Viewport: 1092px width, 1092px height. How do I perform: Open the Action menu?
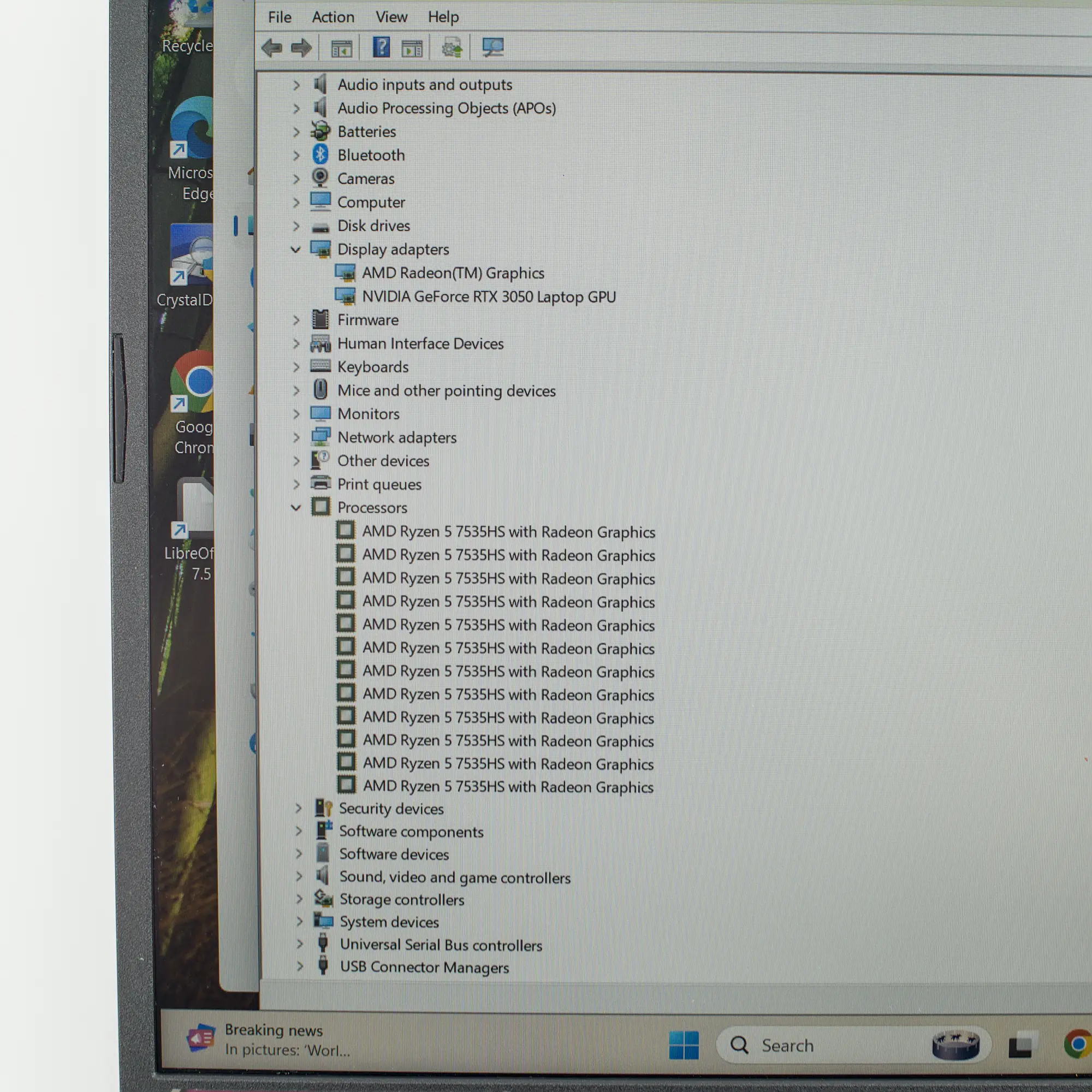(x=333, y=17)
